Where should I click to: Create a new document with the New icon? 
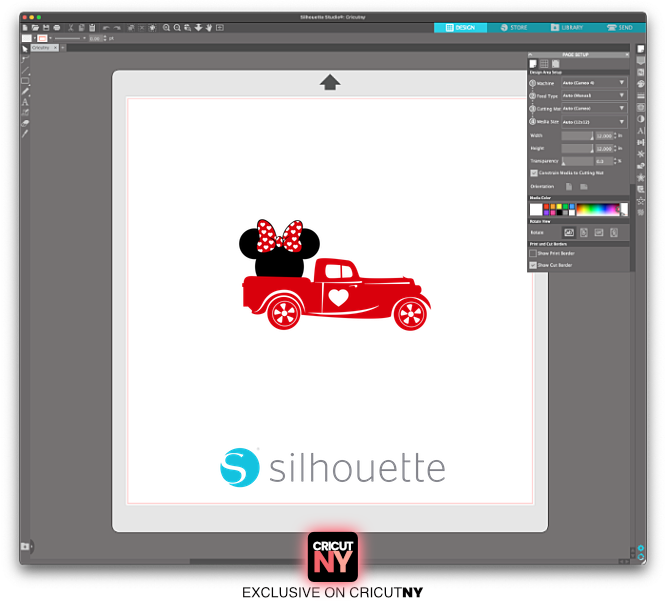25,28
